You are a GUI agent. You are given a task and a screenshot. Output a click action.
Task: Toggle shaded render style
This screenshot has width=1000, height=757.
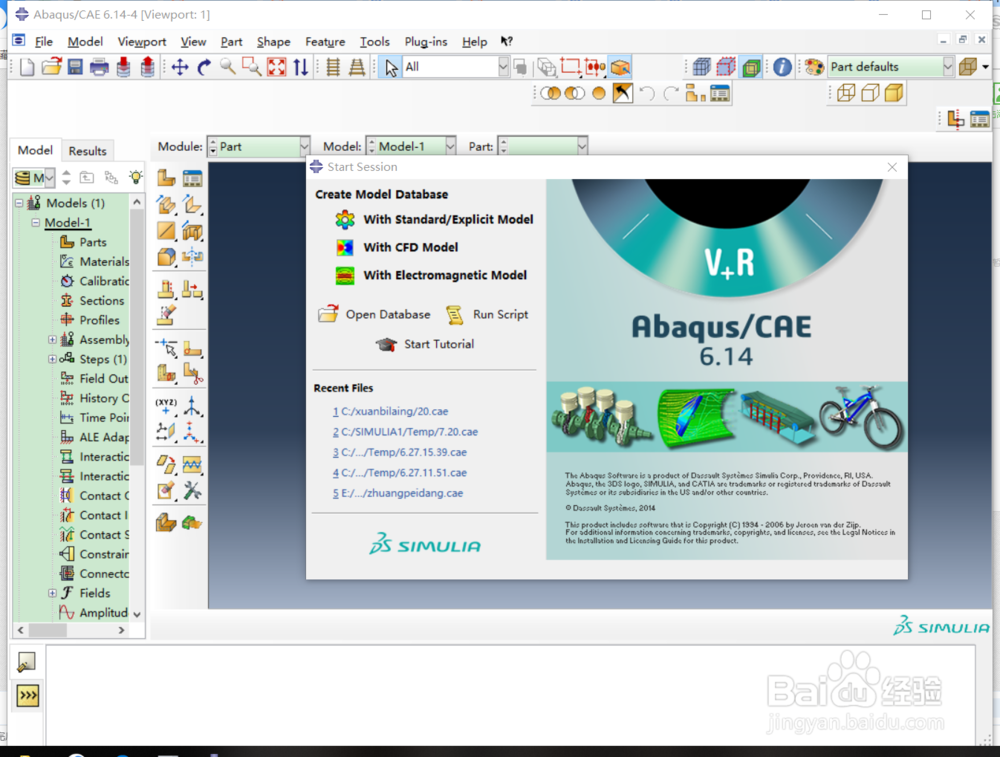pyautogui.click(x=751, y=66)
